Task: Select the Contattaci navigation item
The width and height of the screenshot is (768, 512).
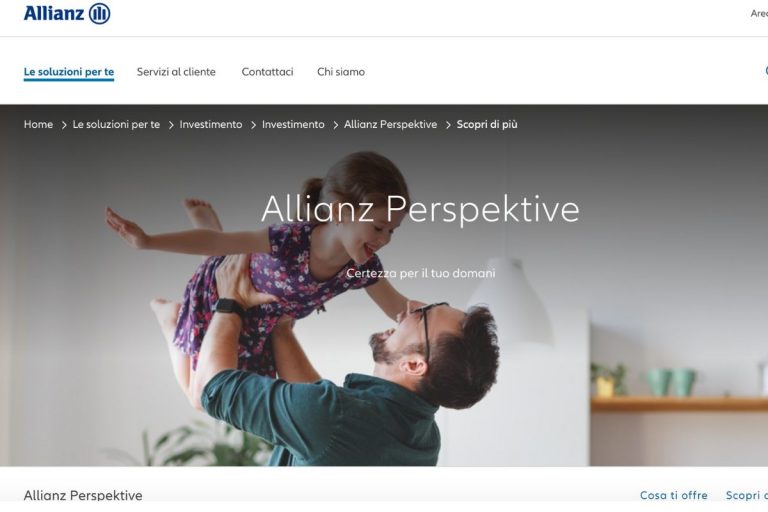Action: pyautogui.click(x=267, y=72)
